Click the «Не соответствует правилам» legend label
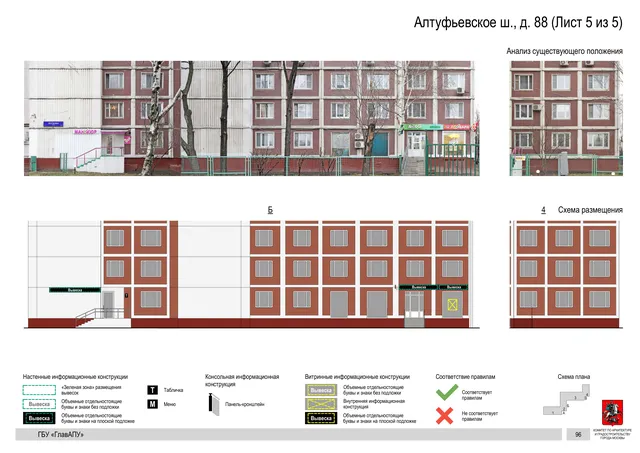The width and height of the screenshot is (640, 453). pyautogui.click(x=480, y=416)
